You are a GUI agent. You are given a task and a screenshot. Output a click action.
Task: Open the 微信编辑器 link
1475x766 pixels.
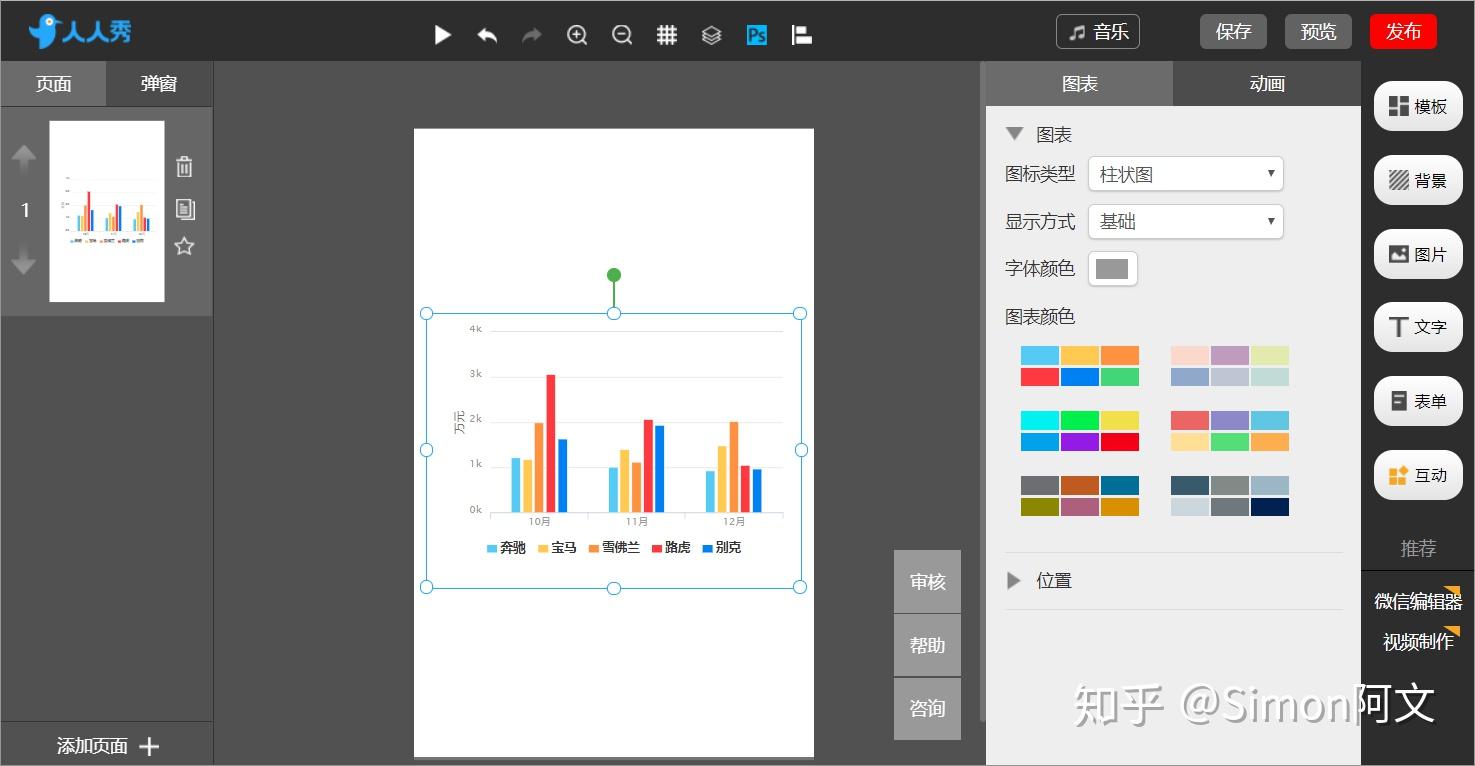[x=1417, y=600]
